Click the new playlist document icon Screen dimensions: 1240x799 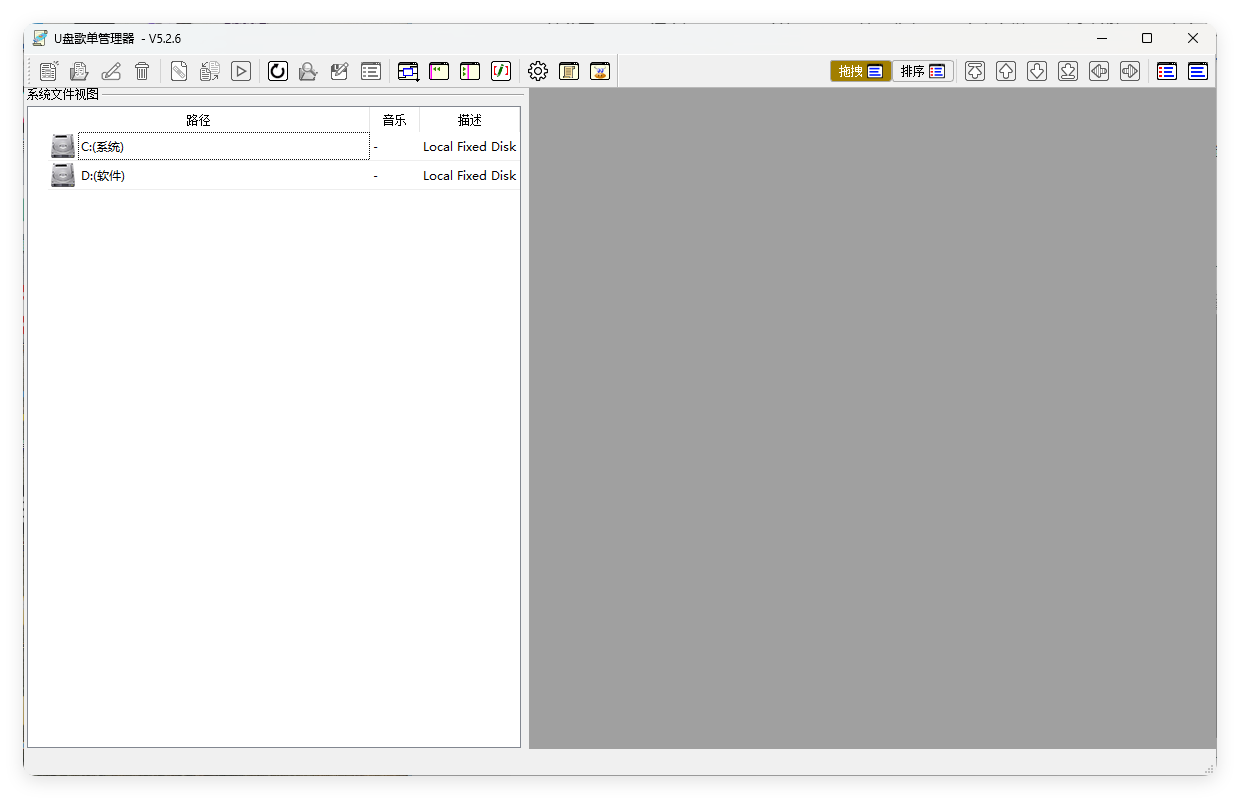[x=49, y=71]
